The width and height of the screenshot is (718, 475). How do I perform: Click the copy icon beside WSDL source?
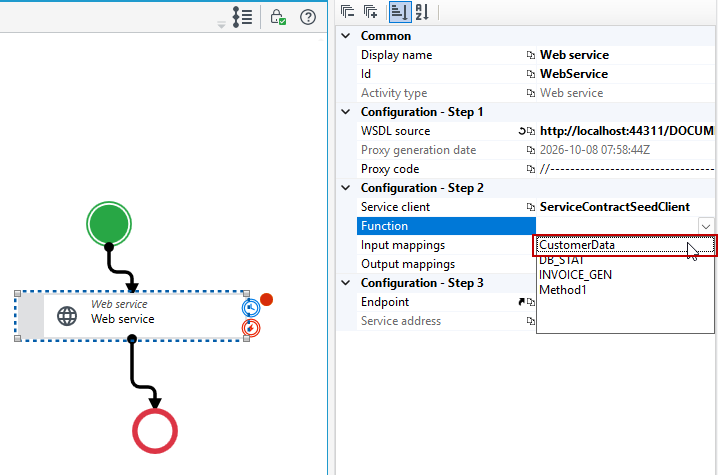(x=531, y=131)
